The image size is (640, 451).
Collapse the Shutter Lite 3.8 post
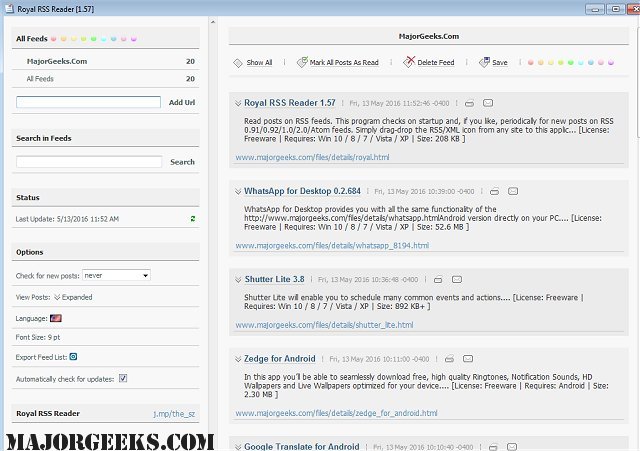tap(238, 280)
